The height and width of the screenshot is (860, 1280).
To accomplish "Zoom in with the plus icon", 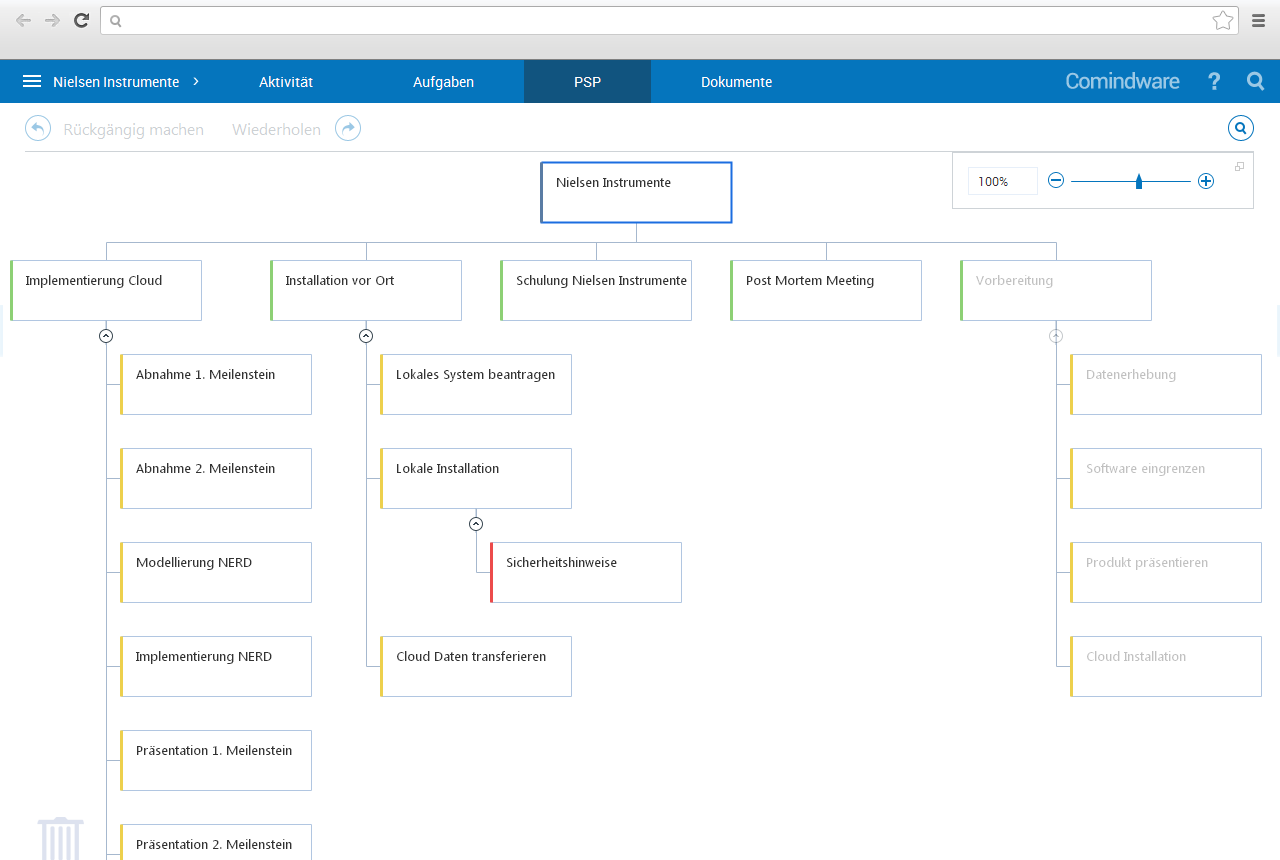I will coord(1206,180).
